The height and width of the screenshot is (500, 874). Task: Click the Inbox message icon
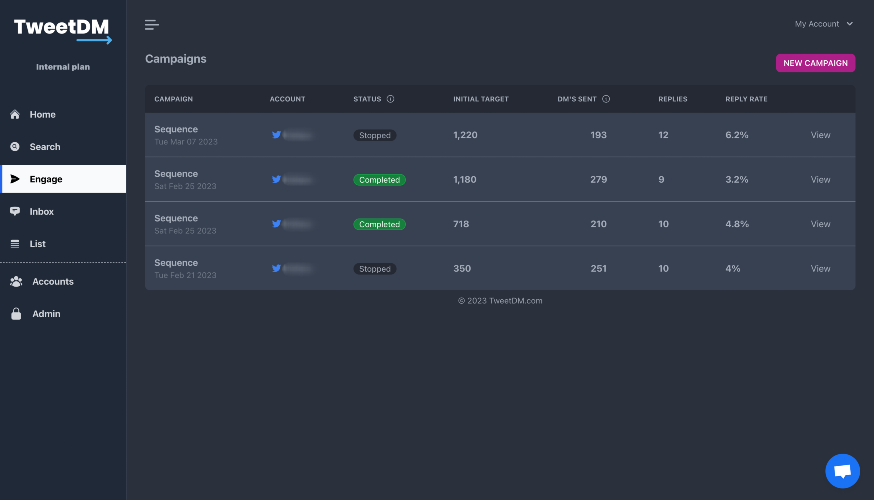click(x=15, y=211)
